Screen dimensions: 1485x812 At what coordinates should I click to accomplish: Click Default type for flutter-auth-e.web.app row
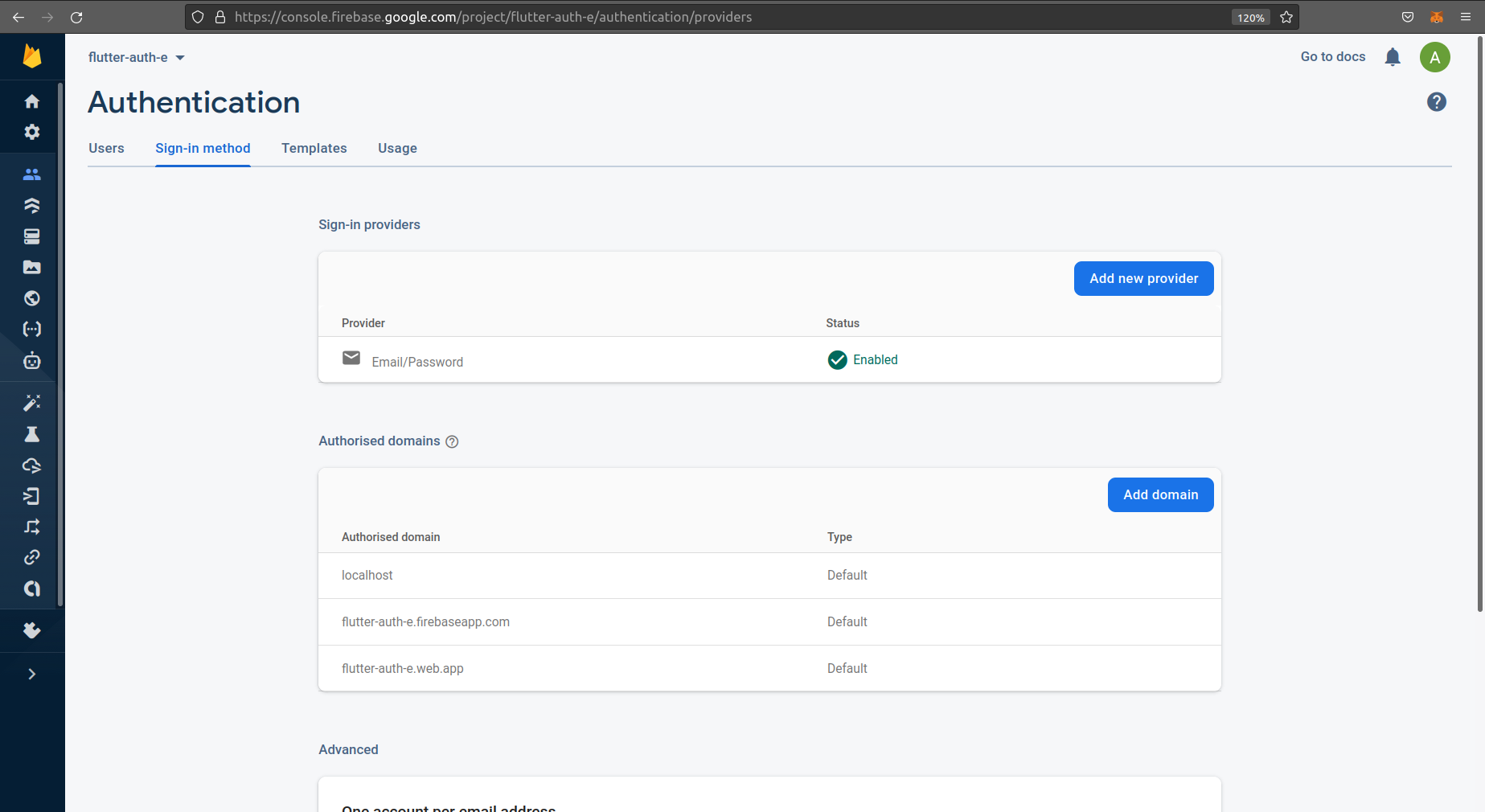(x=847, y=668)
